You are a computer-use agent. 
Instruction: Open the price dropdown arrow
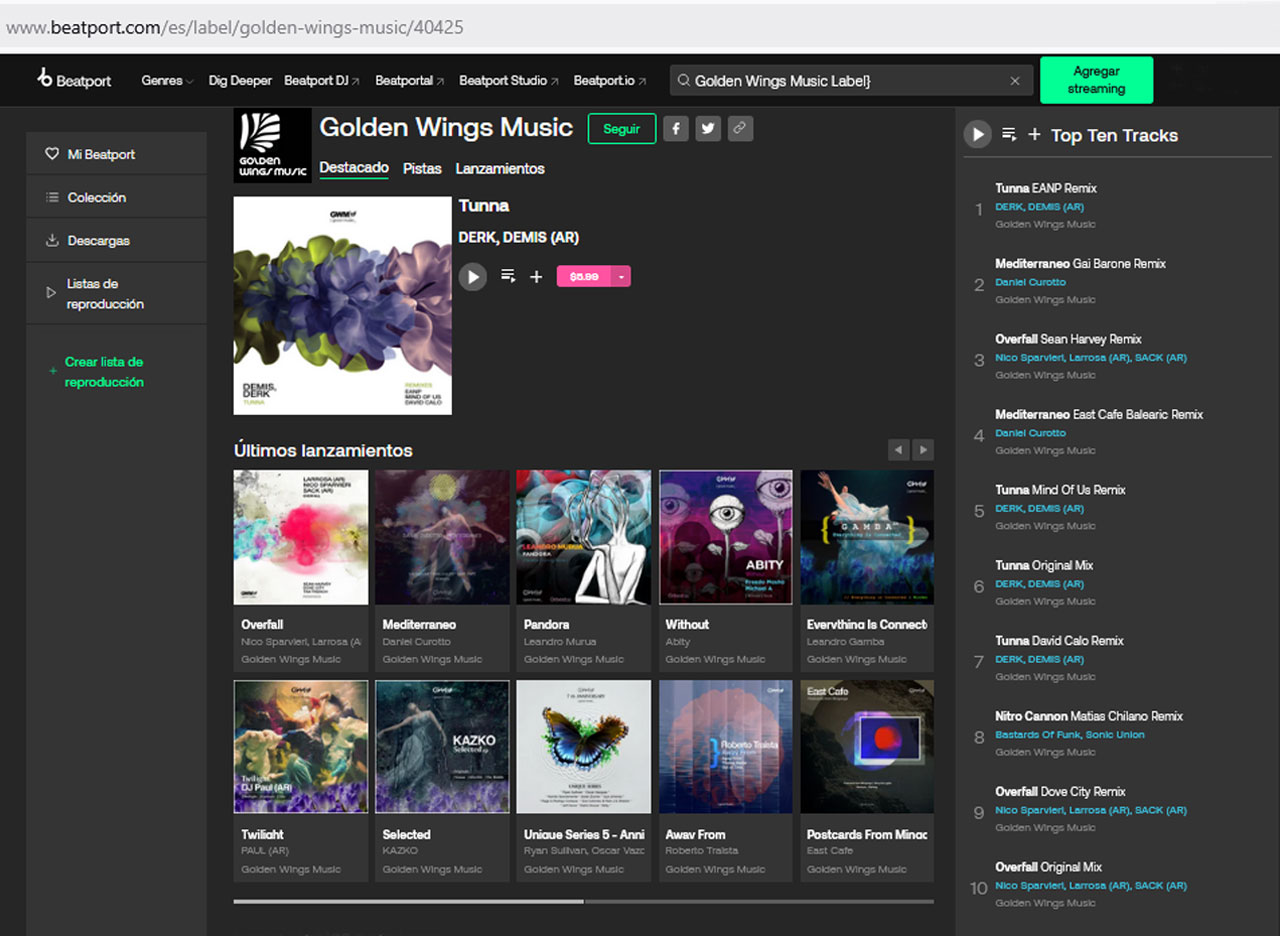pyautogui.click(x=621, y=277)
